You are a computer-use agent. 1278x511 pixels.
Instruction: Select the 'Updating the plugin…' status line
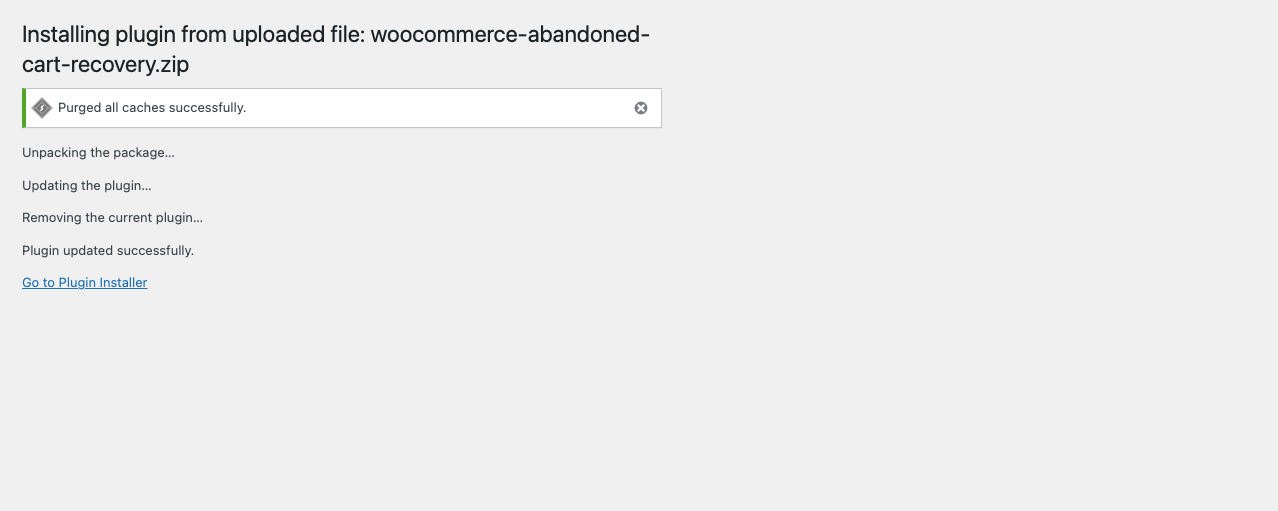tap(87, 186)
